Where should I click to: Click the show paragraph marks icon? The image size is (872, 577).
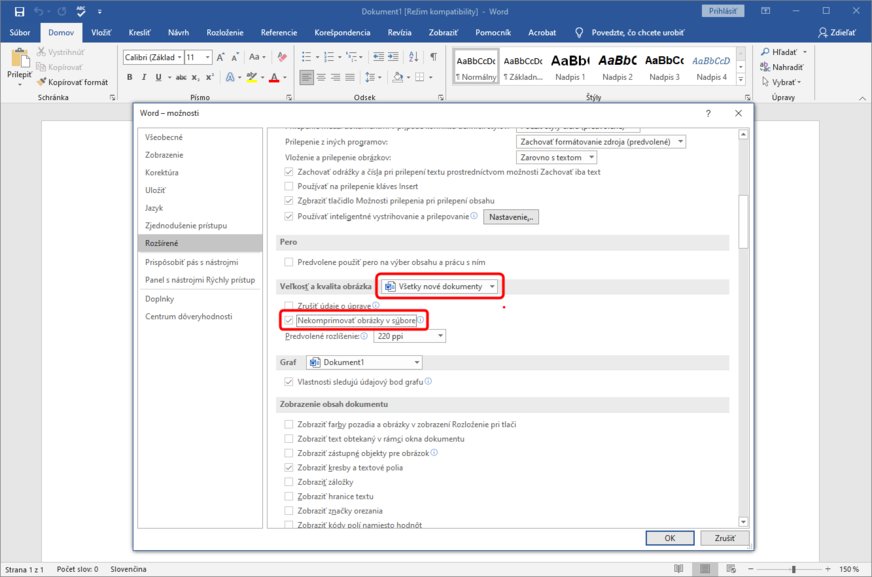point(433,57)
